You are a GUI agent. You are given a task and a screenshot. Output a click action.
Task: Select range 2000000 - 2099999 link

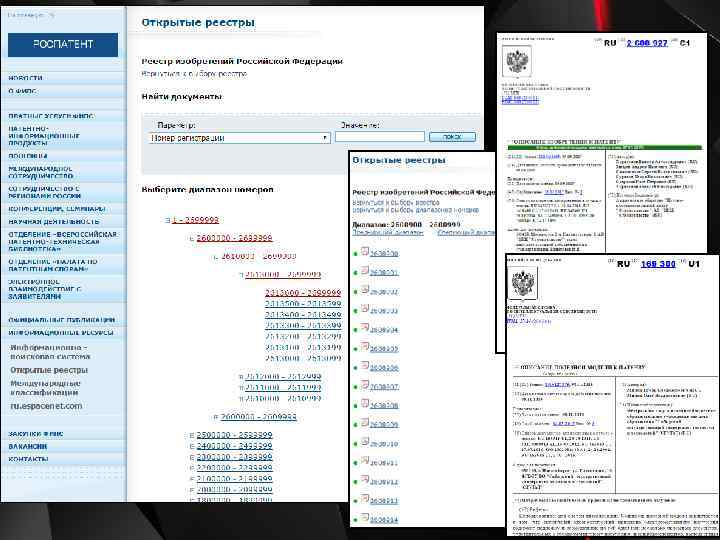(x=235, y=490)
